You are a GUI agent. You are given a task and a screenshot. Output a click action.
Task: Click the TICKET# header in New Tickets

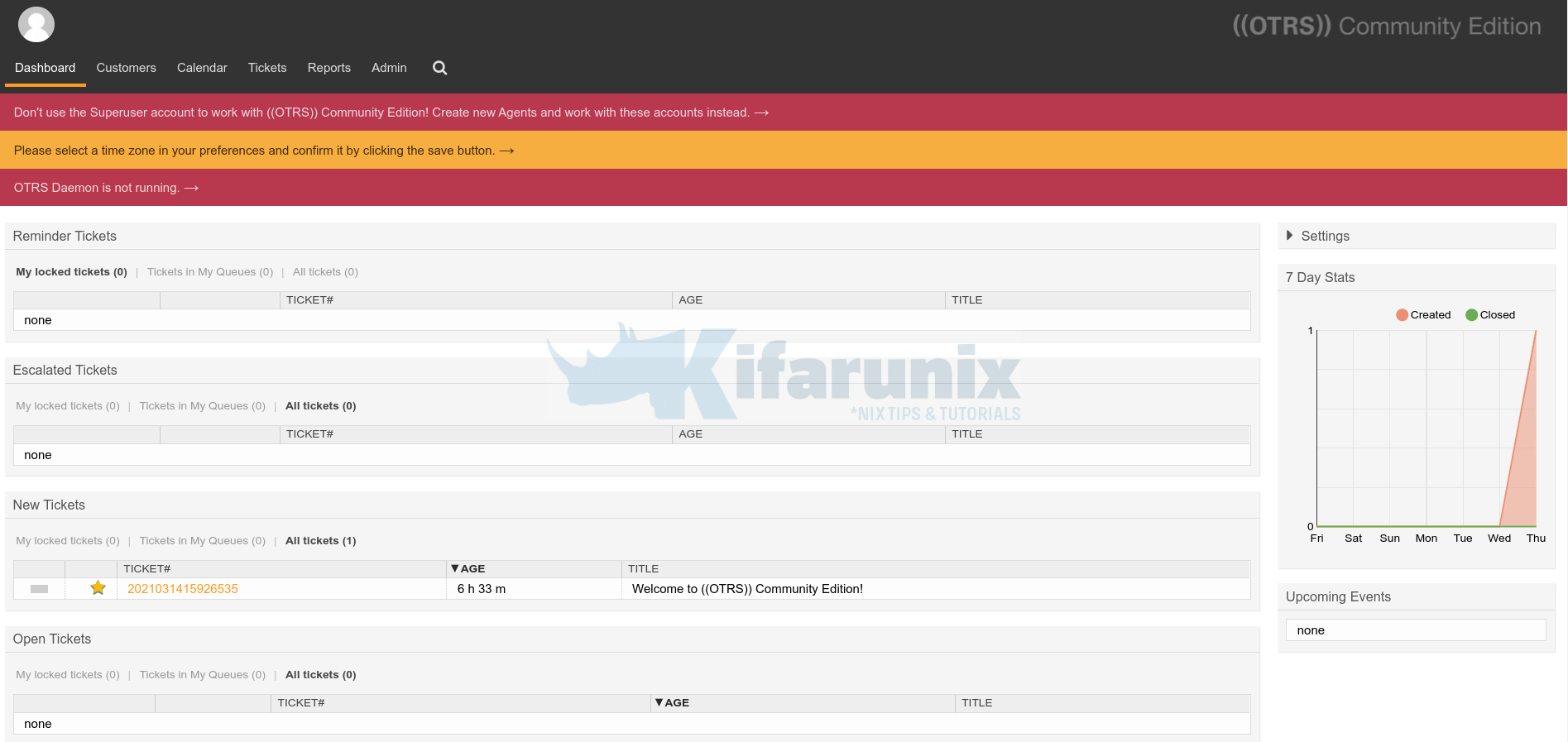click(x=147, y=568)
